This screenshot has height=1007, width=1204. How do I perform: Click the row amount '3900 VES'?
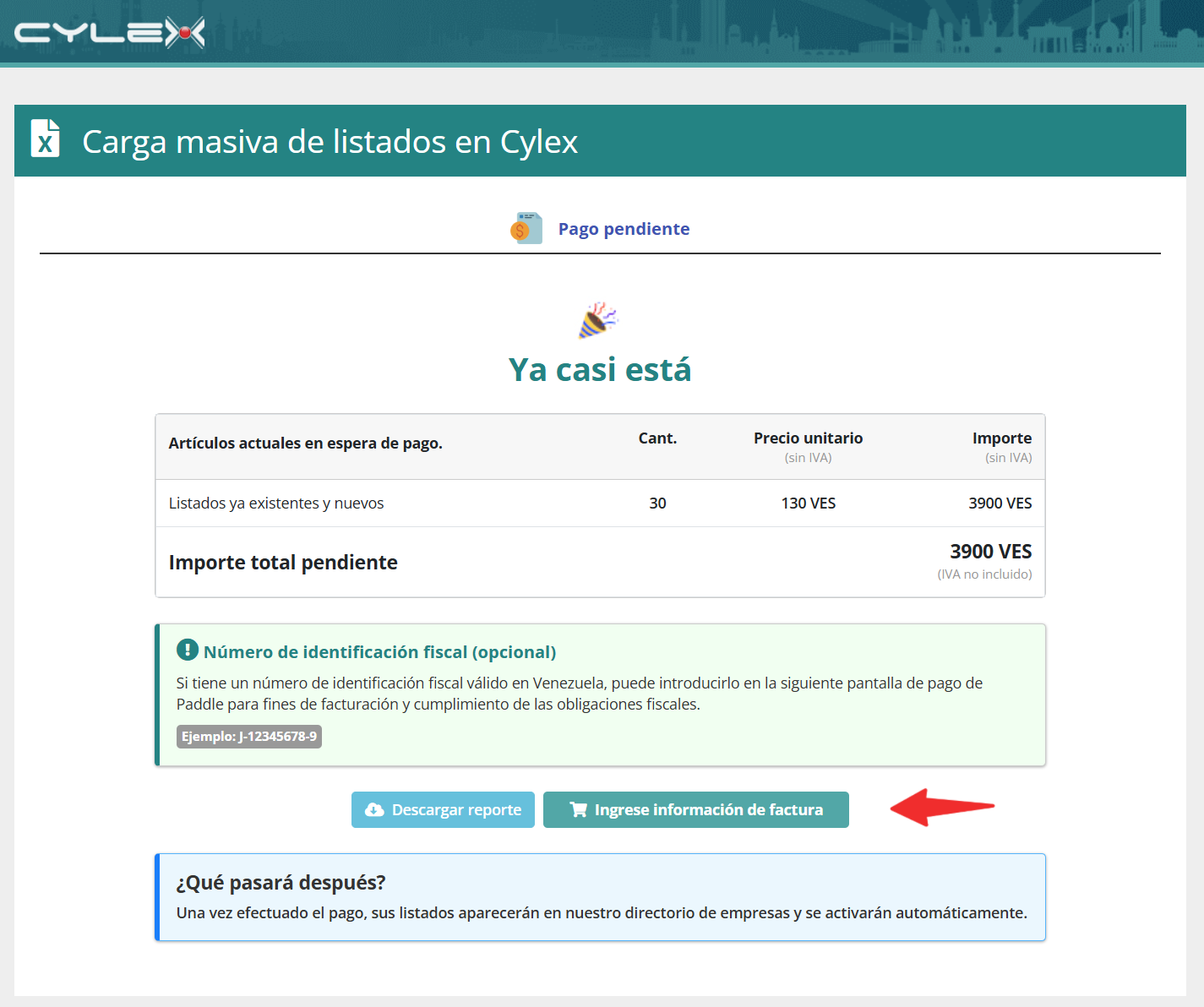click(1000, 503)
